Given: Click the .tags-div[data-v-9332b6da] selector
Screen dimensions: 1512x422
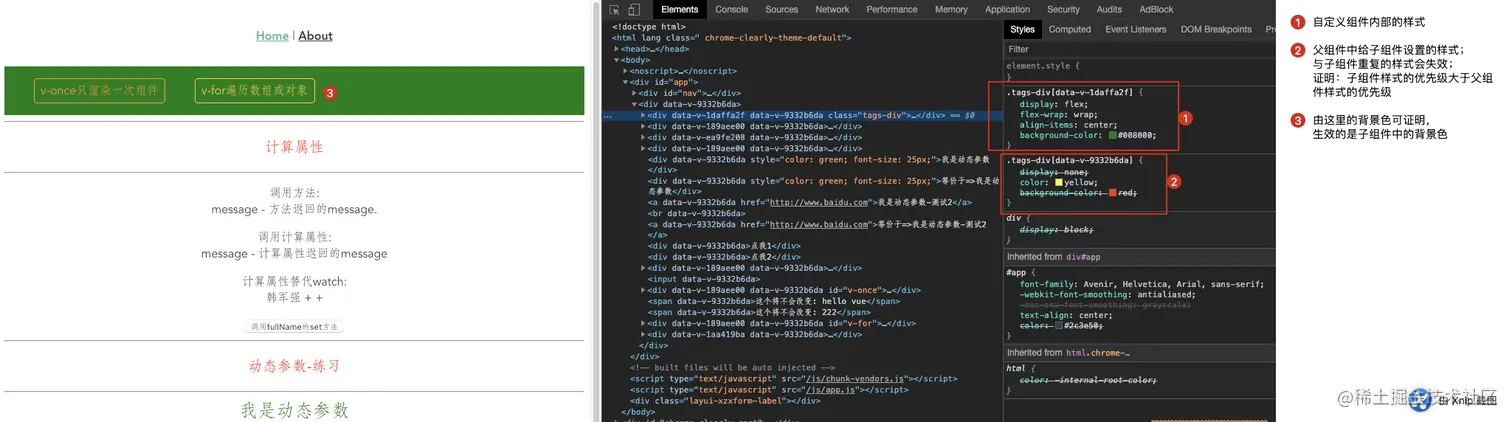Looking at the screenshot, I should pos(1072,160).
